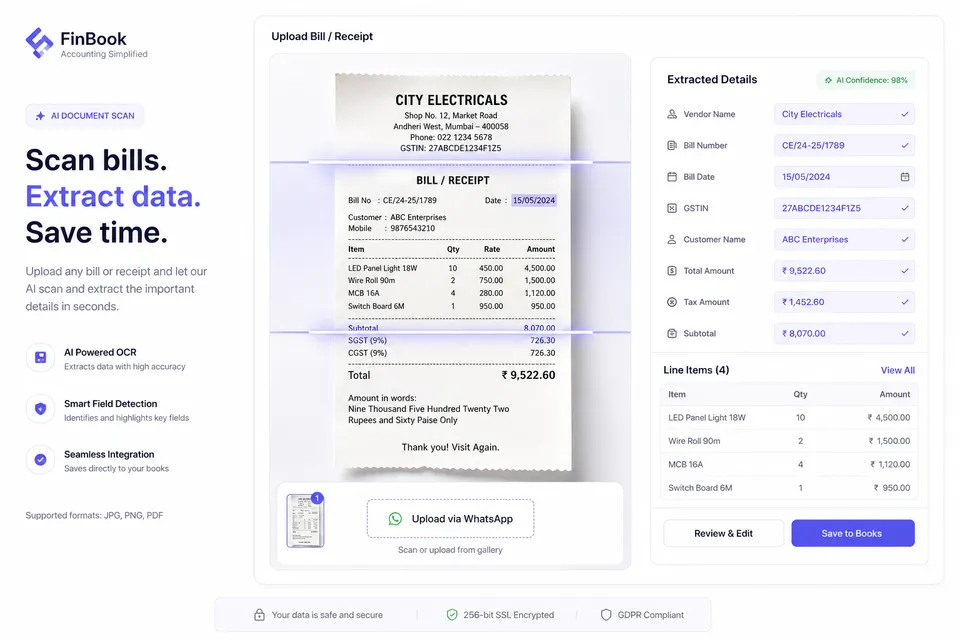The height and width of the screenshot is (640, 960).
Task: Click the FinBook logo icon
Action: coord(39,43)
